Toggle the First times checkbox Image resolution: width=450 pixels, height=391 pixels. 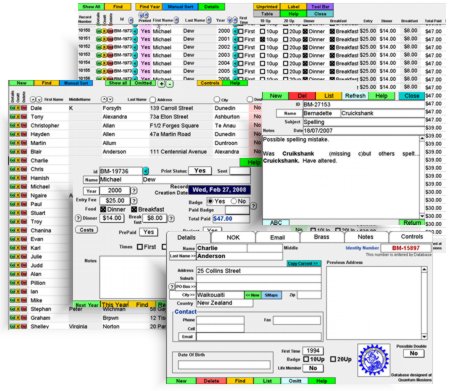[x=140, y=247]
